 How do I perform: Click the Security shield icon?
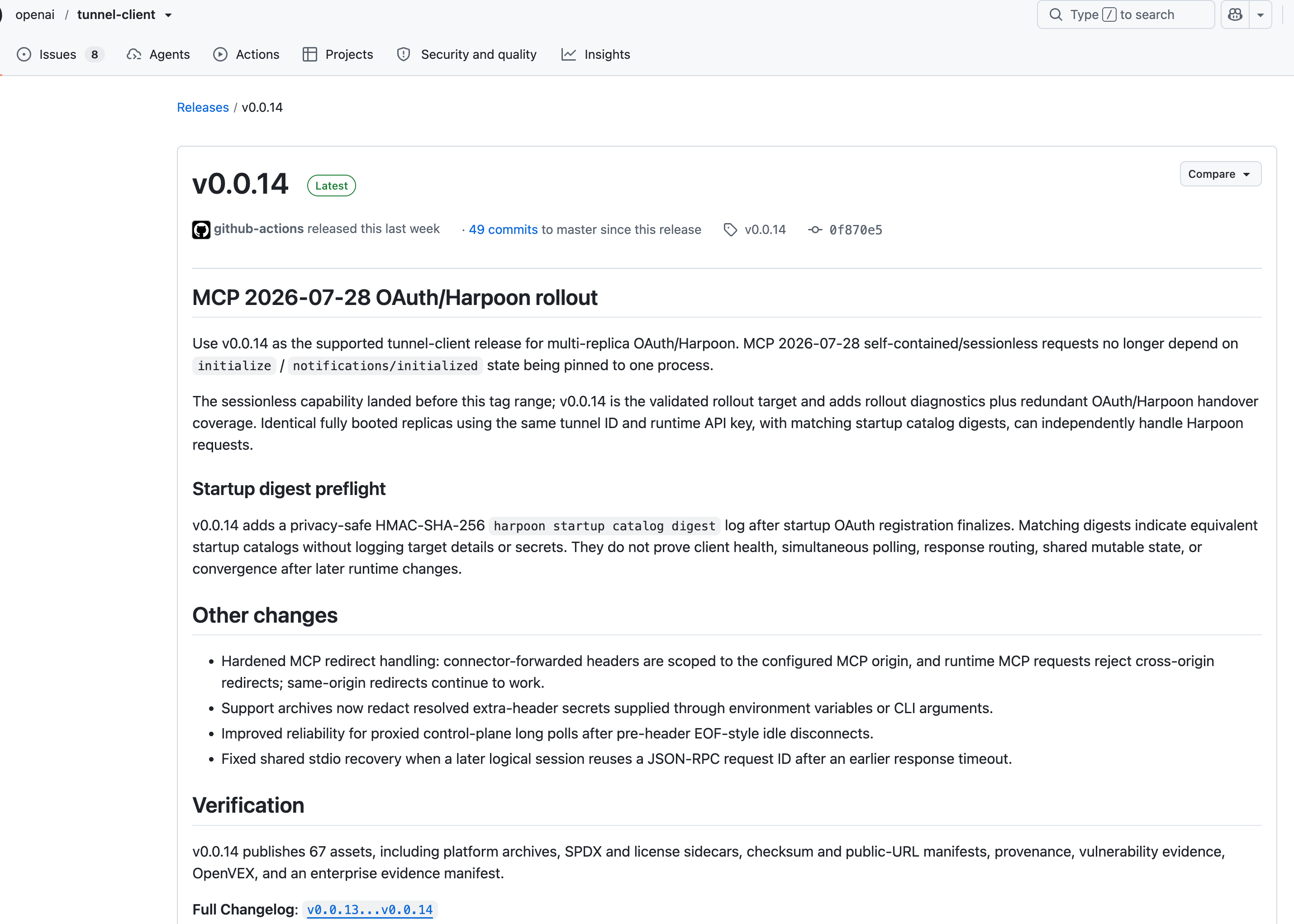coord(403,55)
